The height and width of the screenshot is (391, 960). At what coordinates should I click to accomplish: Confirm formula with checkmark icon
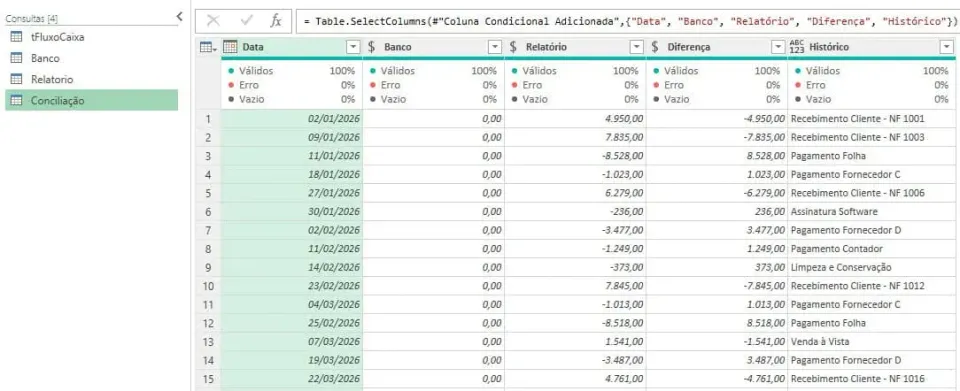tap(247, 20)
